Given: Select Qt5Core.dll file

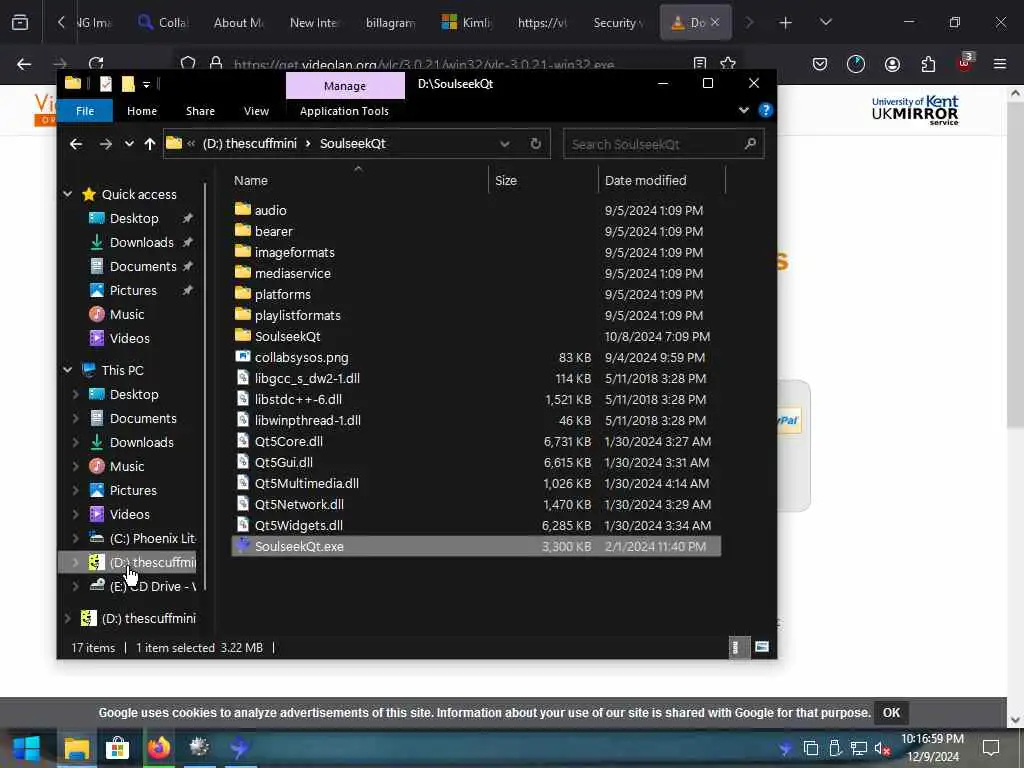Looking at the screenshot, I should (289, 441).
